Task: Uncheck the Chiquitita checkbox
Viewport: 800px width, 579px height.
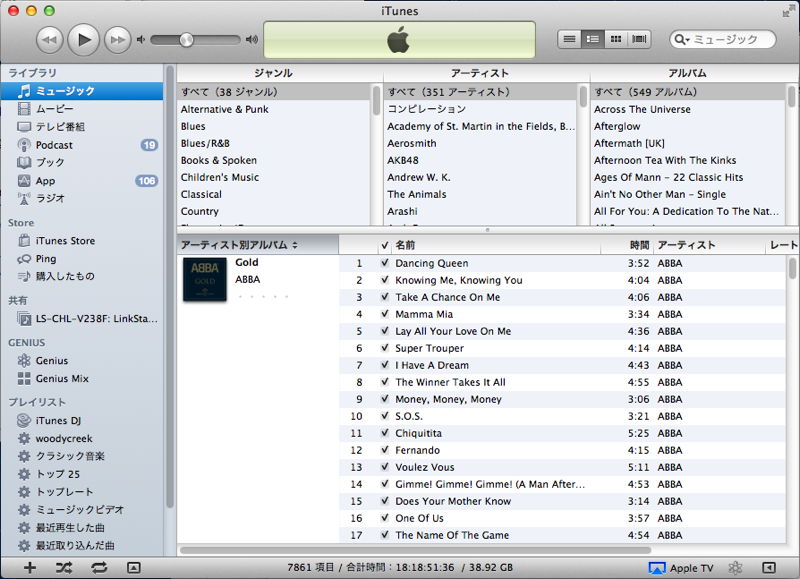Action: [x=385, y=433]
